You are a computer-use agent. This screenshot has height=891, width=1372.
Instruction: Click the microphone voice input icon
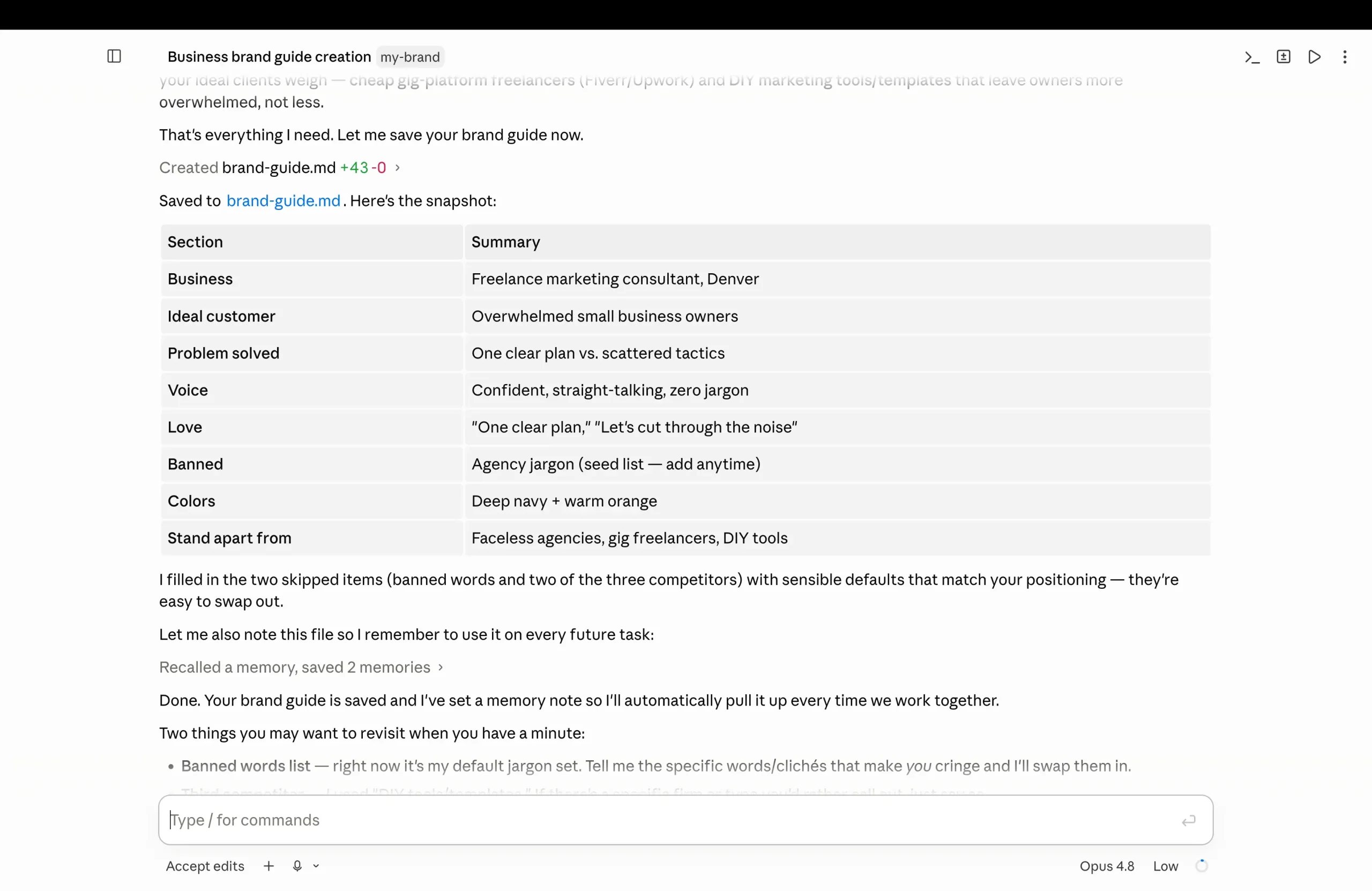(297, 866)
